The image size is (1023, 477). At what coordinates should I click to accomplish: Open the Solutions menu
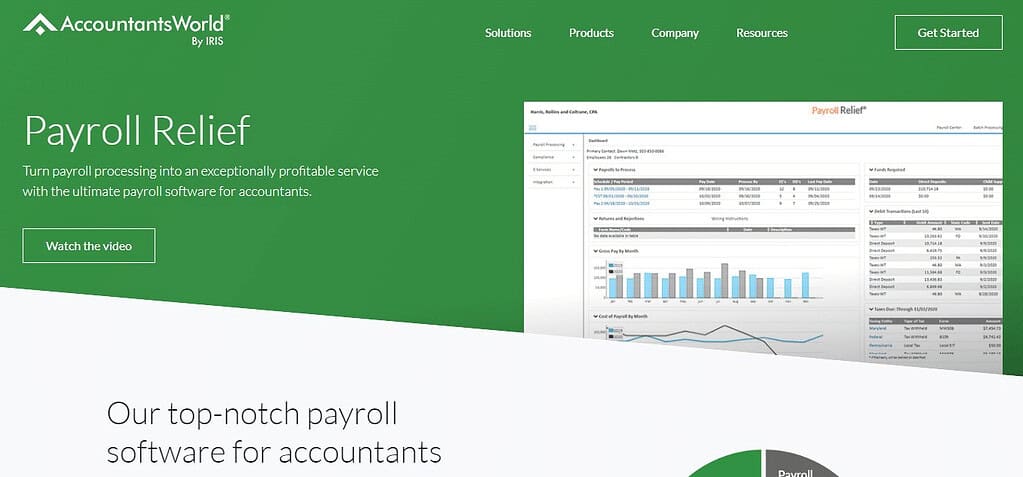click(x=508, y=33)
